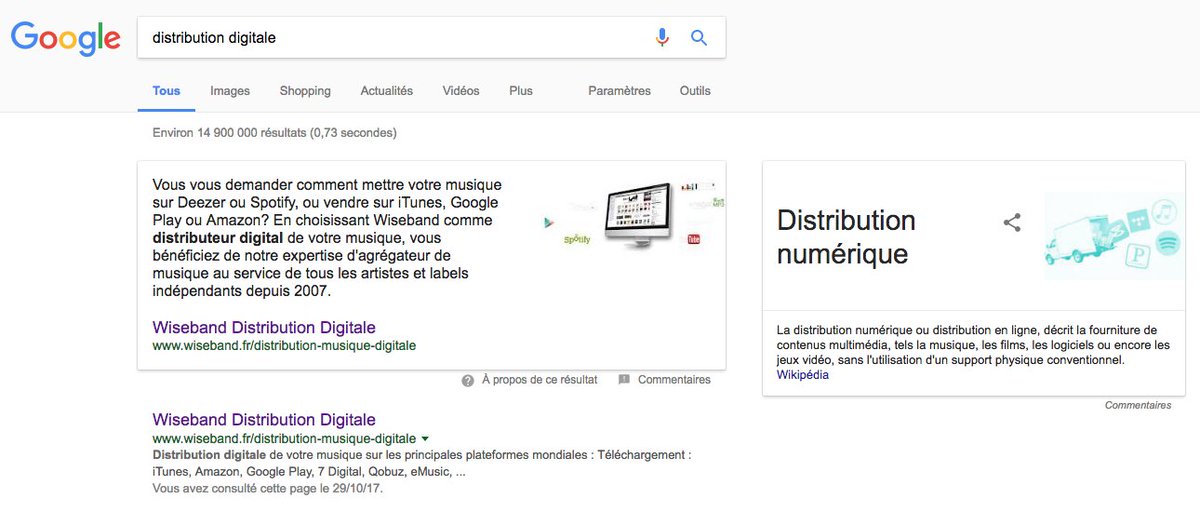Select the Tous tab
This screenshot has height=512, width=1200.
point(167,91)
